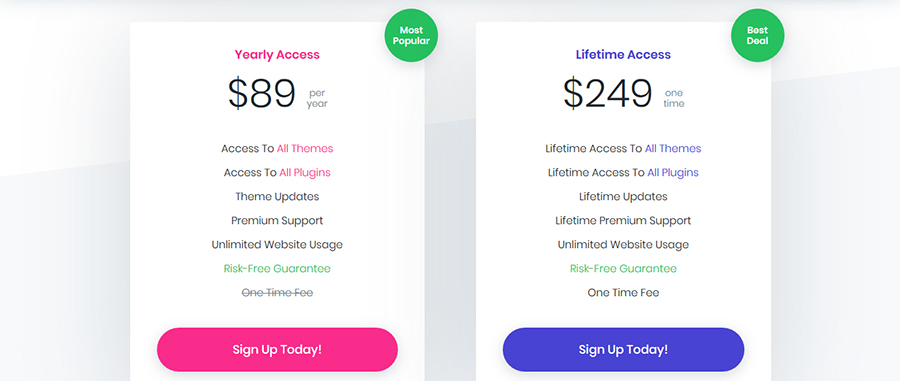The width and height of the screenshot is (900, 381).
Task: Click the $89 price
Action: click(262, 94)
